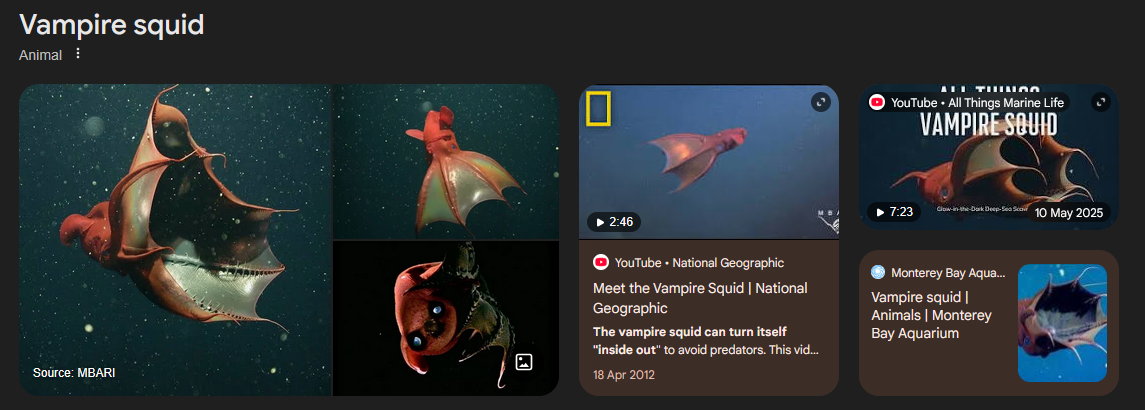This screenshot has height=410, width=1145.
Task: Click the image gallery icon on bottom-right squid photo
Action: [524, 362]
